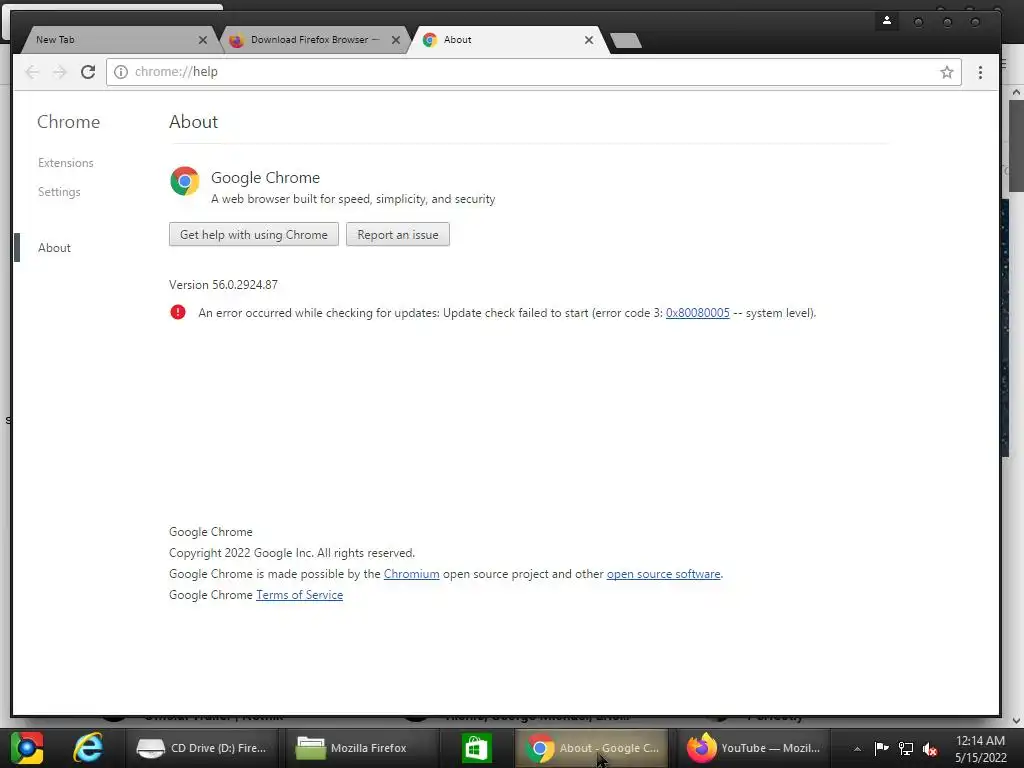The height and width of the screenshot is (768, 1024).
Task: Open Action Center flag icon in tray
Action: tap(881, 748)
